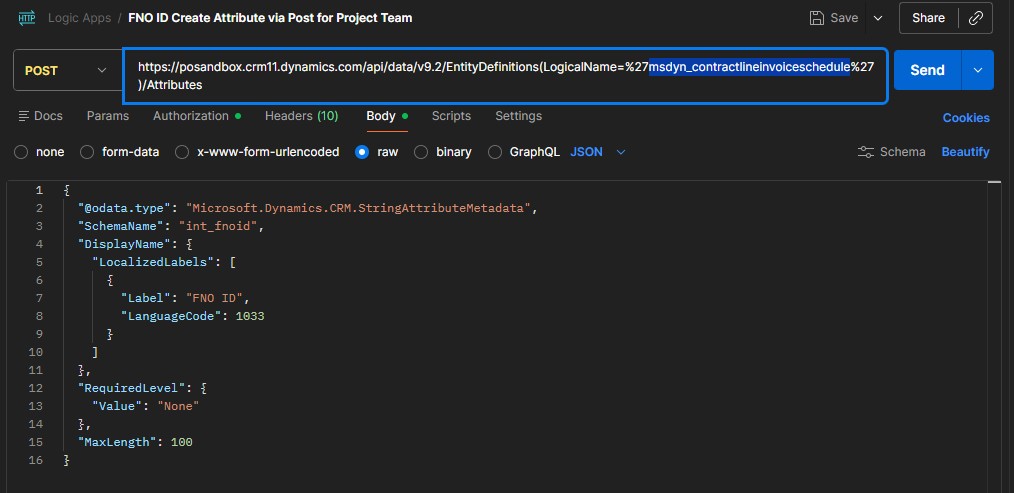The image size is (1014, 493).
Task: Click the Logic Apps breadcrumb
Action: 80,18
